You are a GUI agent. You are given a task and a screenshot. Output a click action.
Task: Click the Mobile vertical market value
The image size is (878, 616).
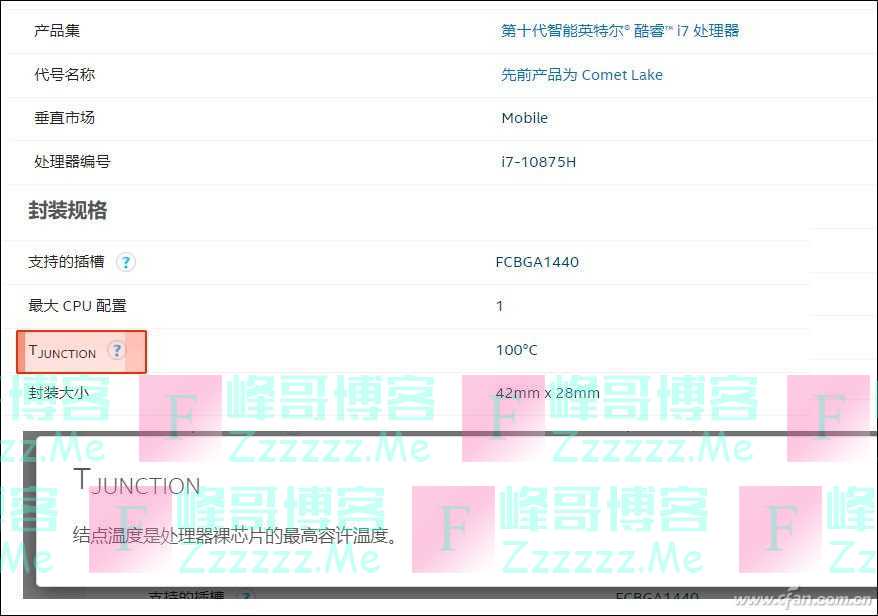524,118
